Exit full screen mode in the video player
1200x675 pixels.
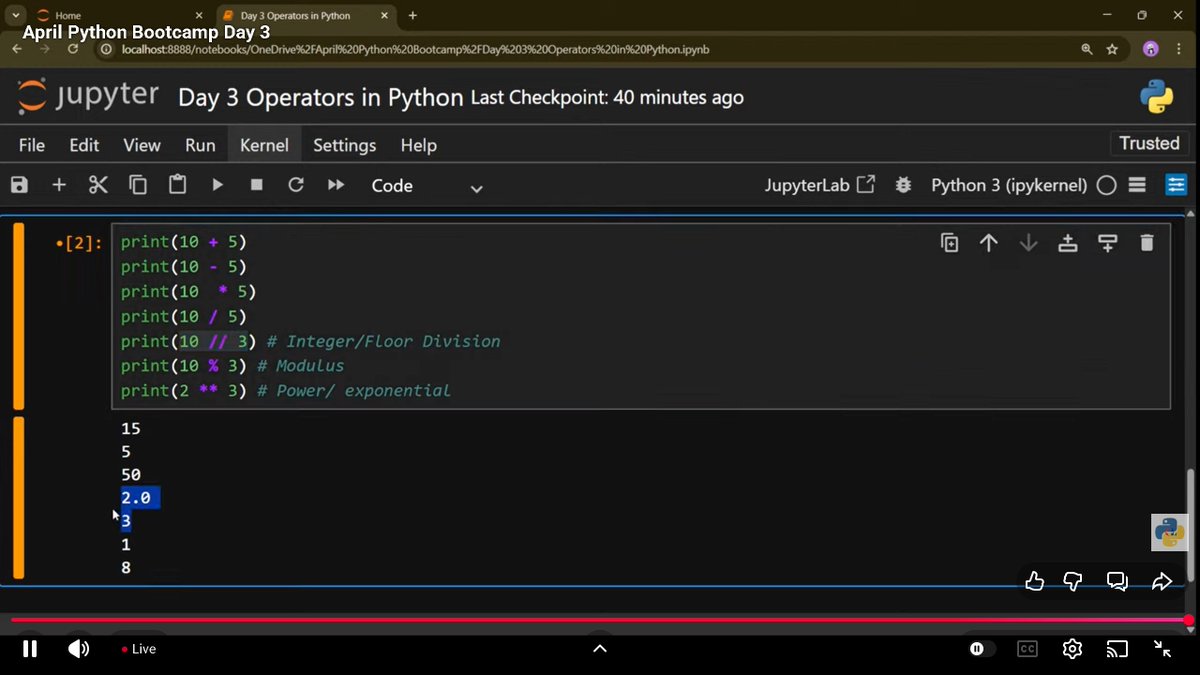coord(1162,649)
